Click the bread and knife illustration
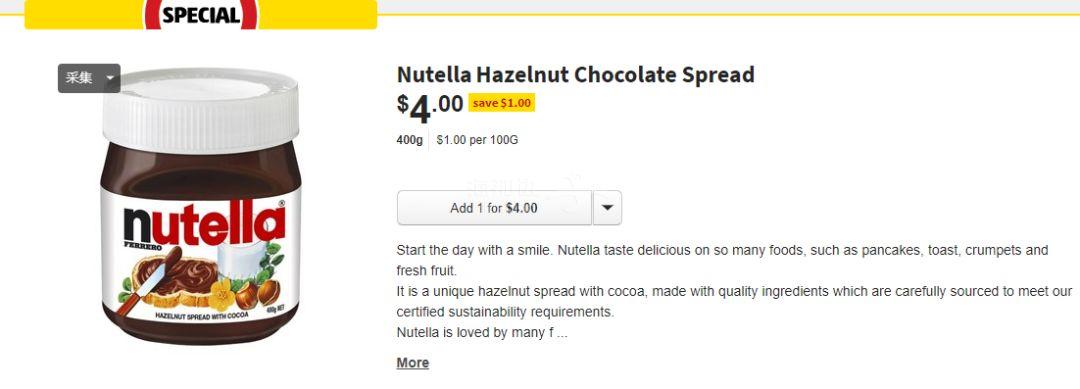Screen dimensions: 1080x389 (x=165, y=281)
